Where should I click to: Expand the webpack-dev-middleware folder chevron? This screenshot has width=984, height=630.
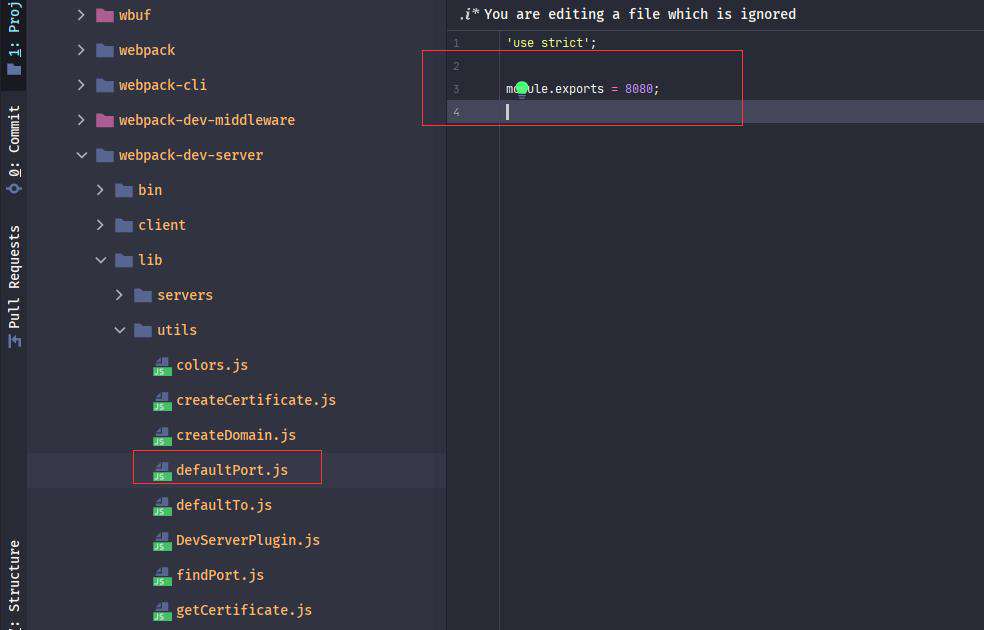click(81, 120)
